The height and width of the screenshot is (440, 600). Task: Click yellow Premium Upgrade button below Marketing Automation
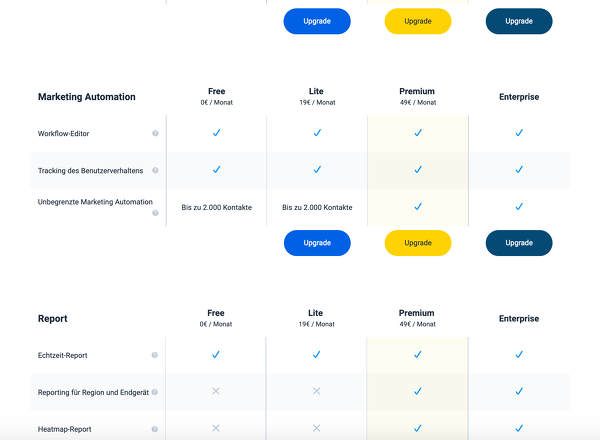click(418, 243)
